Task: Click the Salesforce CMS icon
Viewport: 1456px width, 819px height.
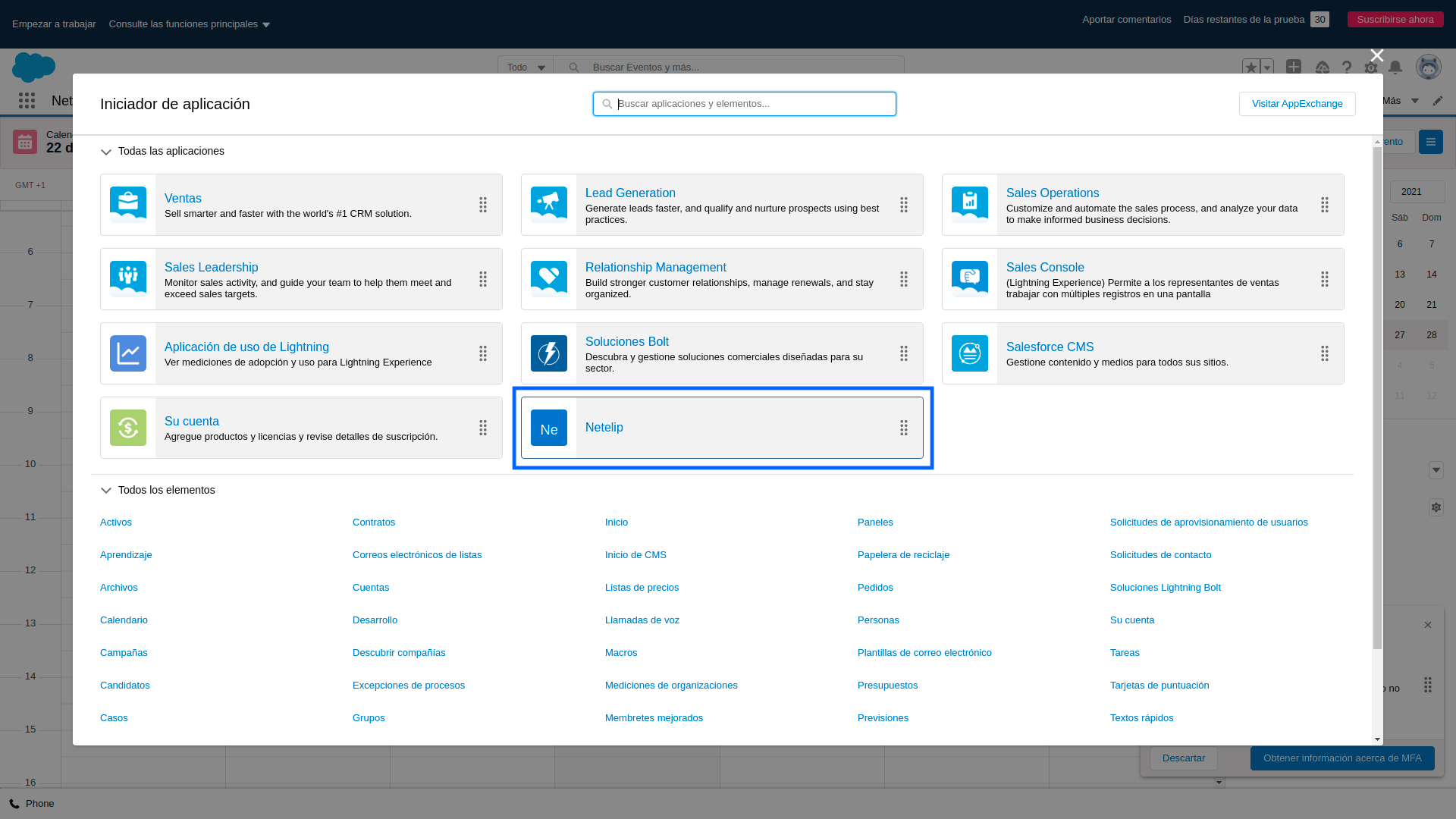Action: coord(970,353)
